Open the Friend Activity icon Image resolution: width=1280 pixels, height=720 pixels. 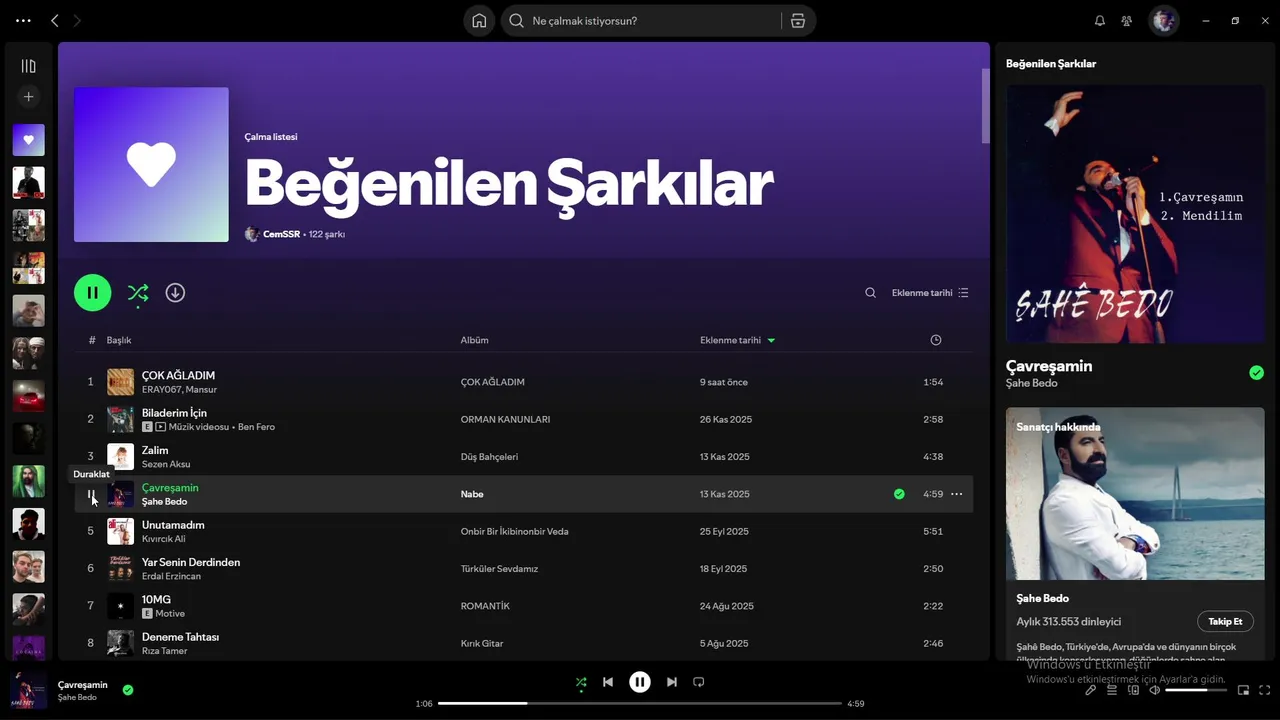click(1127, 21)
